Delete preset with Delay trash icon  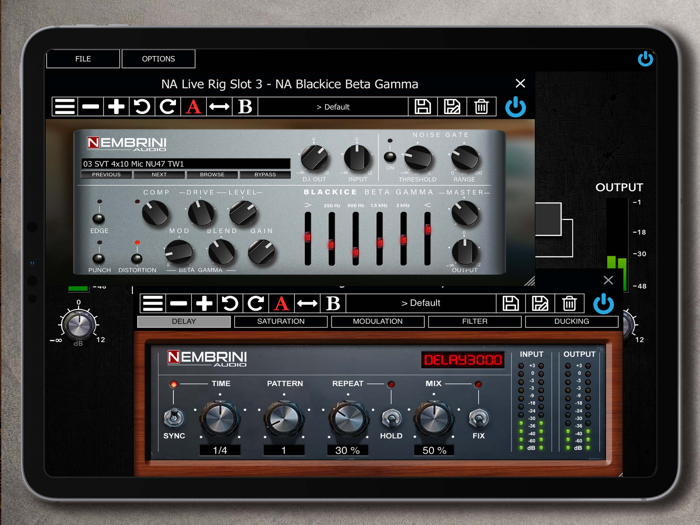[x=569, y=303]
